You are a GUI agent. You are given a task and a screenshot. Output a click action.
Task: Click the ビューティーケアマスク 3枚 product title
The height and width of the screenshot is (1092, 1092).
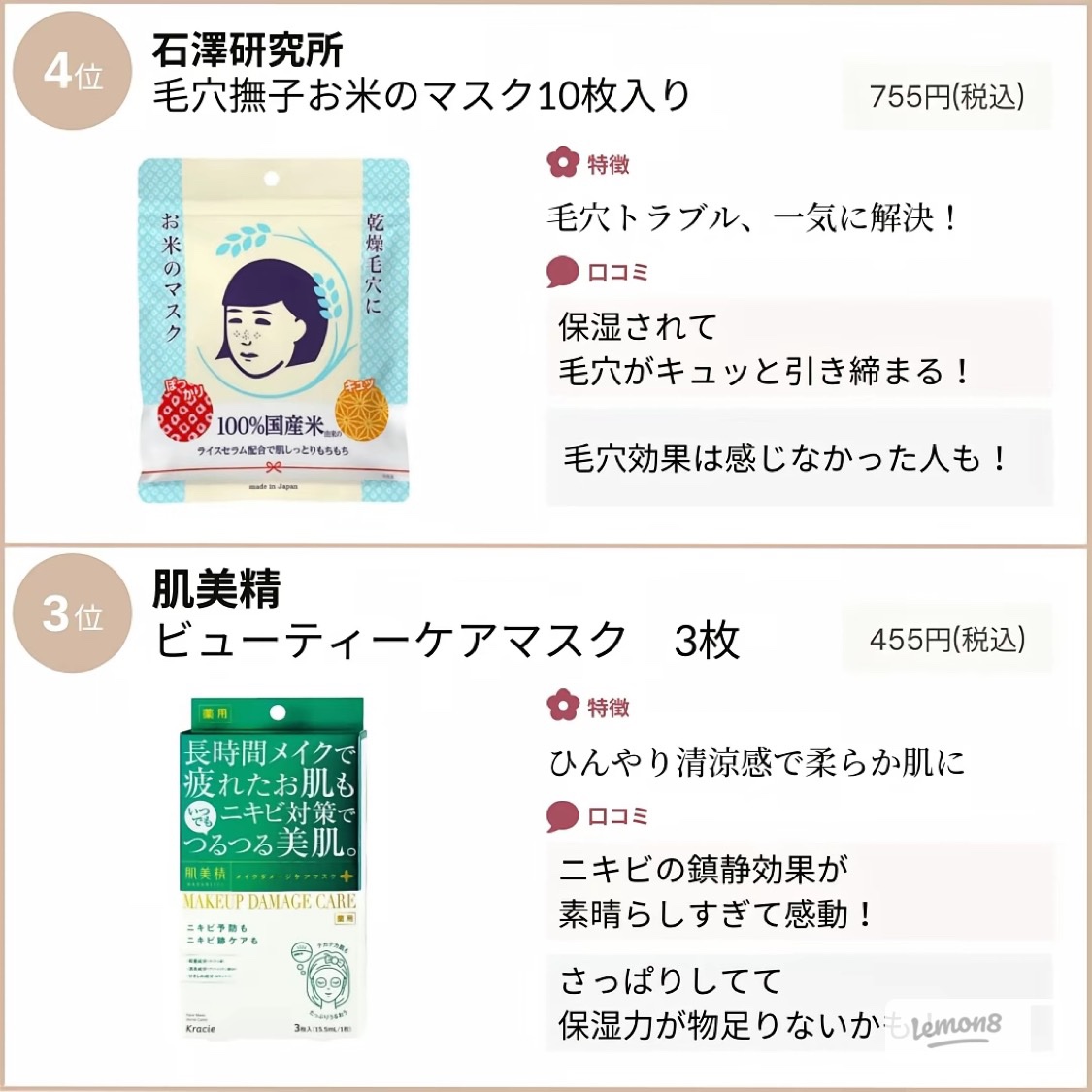click(x=446, y=640)
